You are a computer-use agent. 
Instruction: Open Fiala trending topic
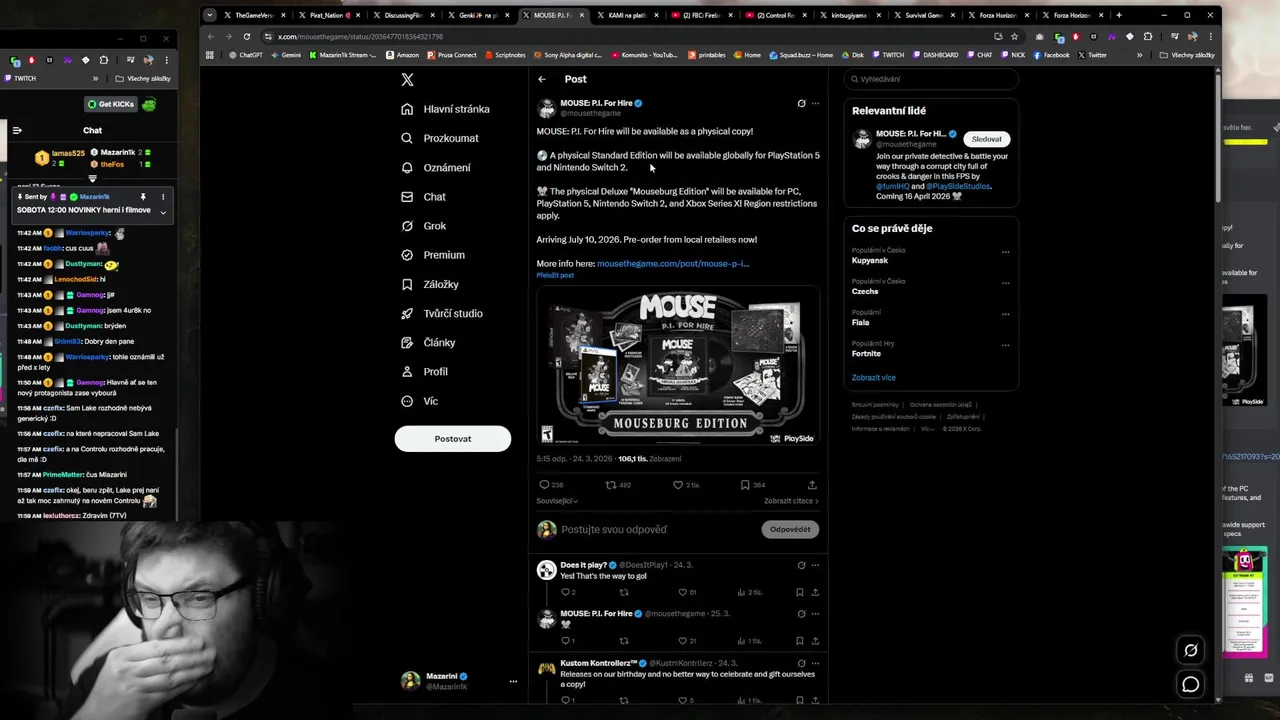click(x=861, y=322)
